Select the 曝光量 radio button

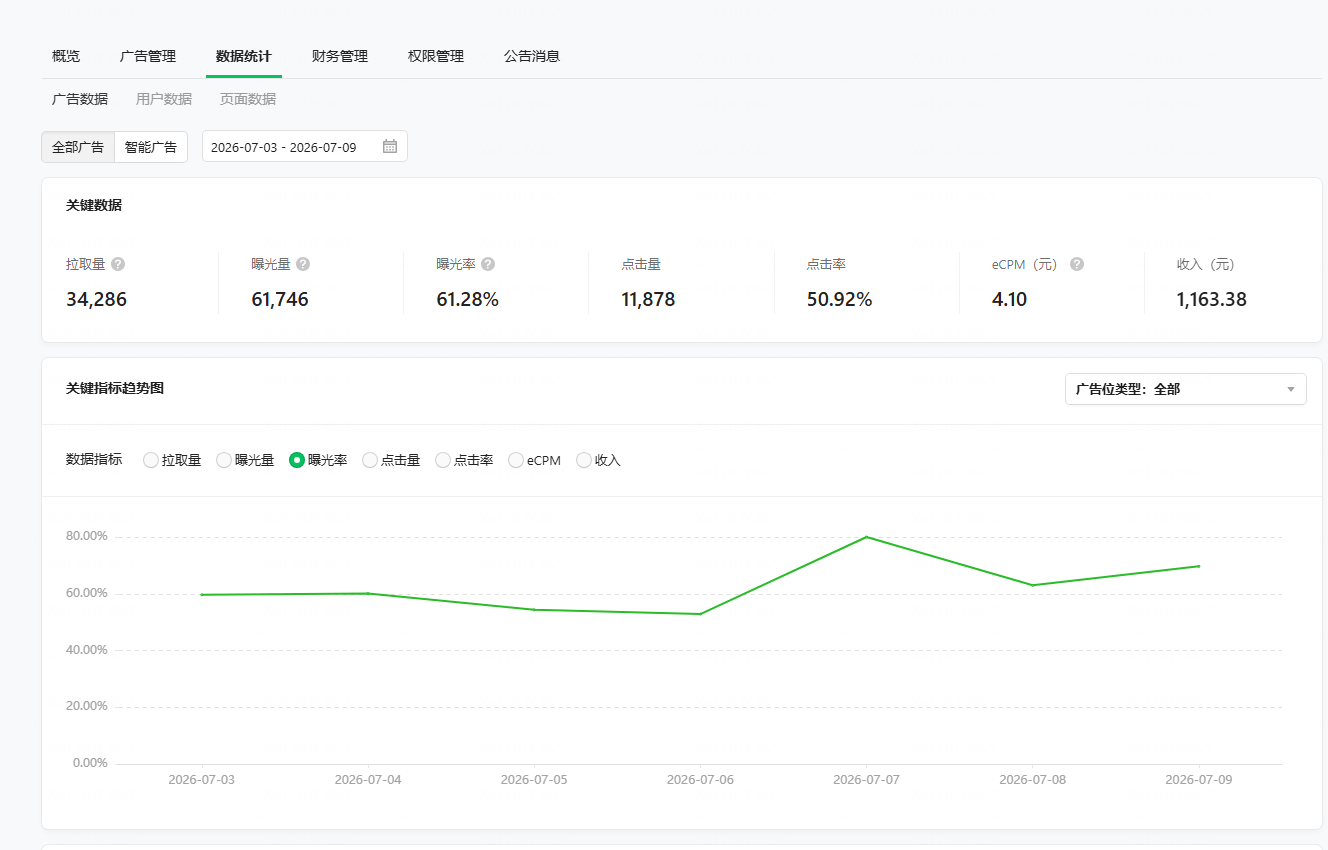pyautogui.click(x=224, y=460)
